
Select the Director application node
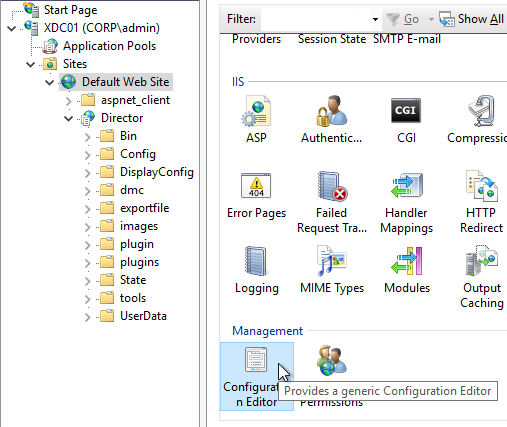(x=122, y=118)
